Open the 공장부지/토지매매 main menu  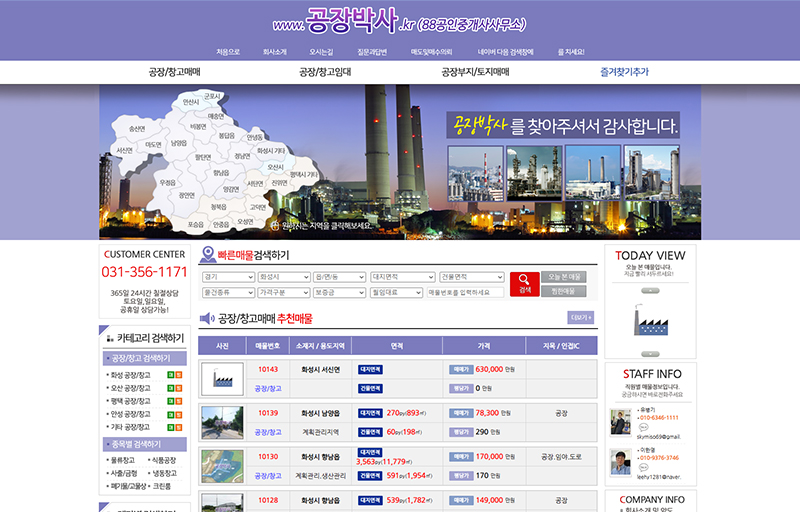475,72
